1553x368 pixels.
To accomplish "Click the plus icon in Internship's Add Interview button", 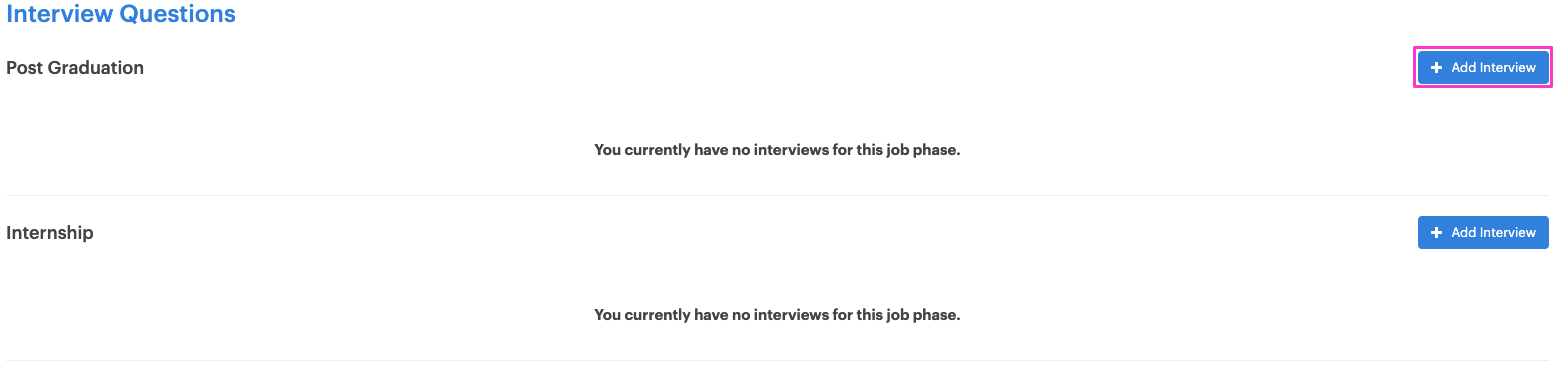I will (1437, 233).
